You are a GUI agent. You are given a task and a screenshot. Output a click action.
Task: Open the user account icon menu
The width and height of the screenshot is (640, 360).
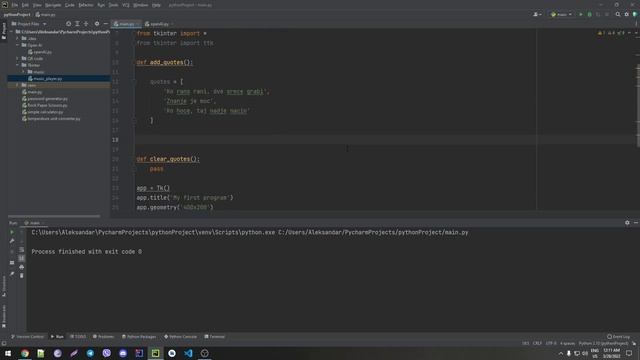click(537, 14)
